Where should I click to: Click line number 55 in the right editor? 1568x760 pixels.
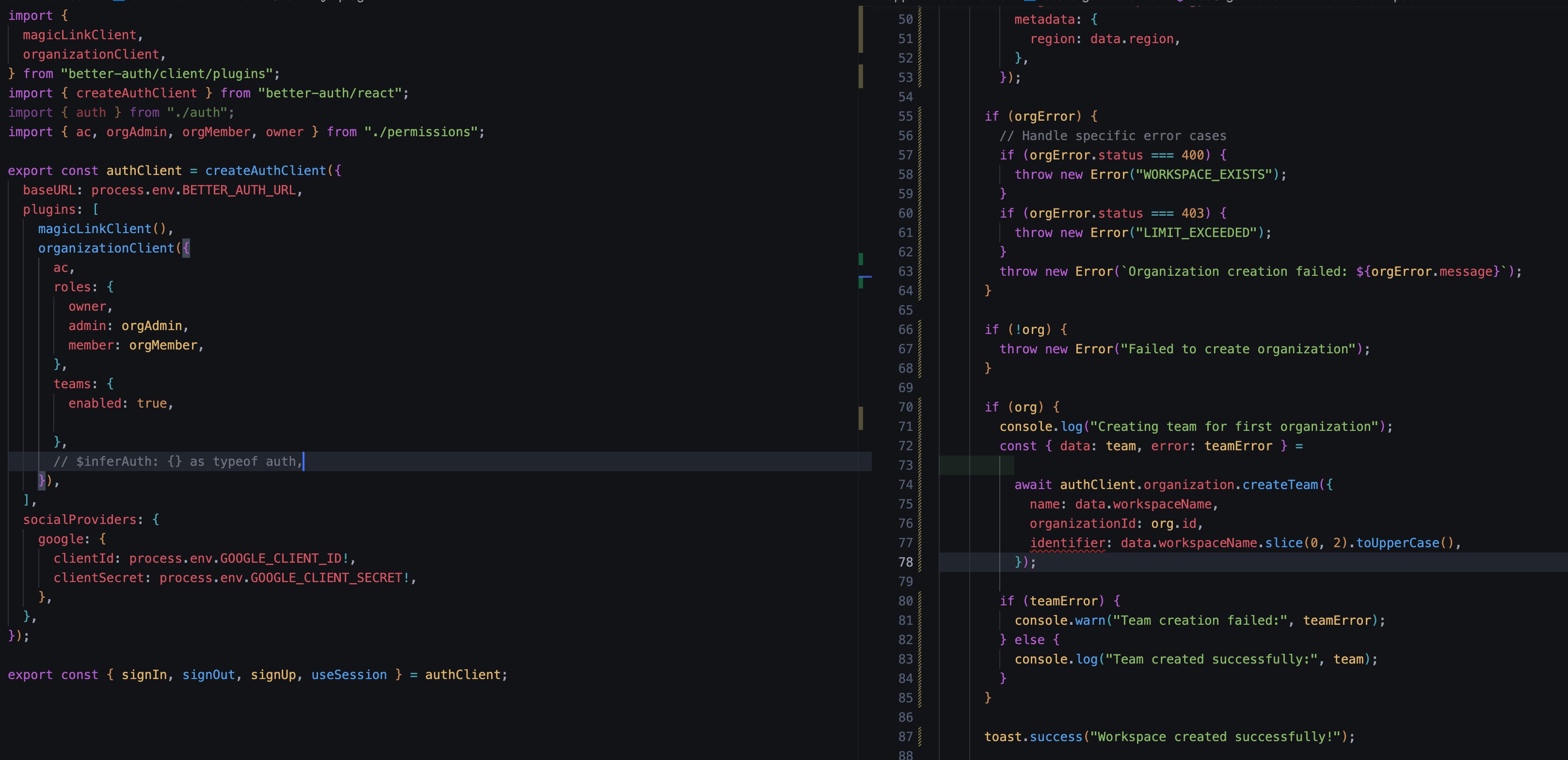click(905, 116)
